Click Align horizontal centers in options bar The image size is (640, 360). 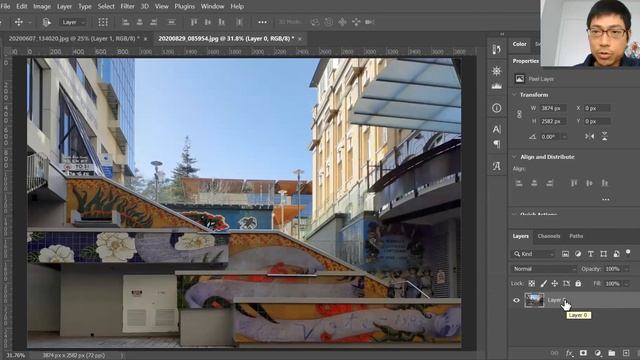[x=140, y=22]
